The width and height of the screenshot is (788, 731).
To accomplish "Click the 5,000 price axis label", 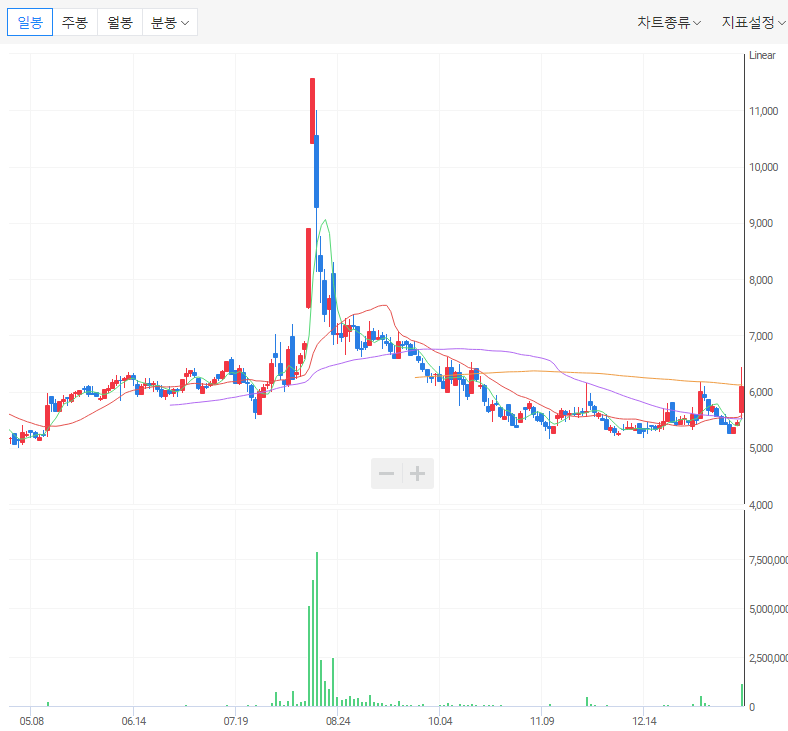I will [761, 448].
